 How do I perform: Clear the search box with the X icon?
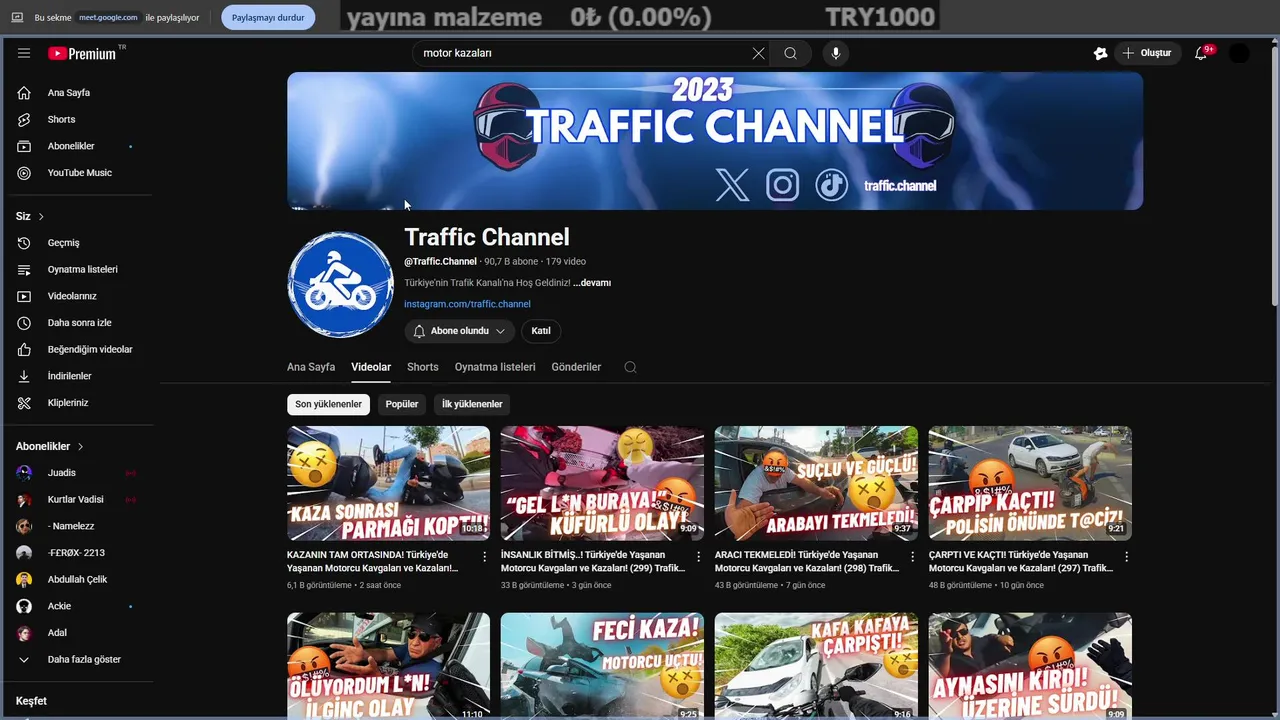[x=758, y=53]
